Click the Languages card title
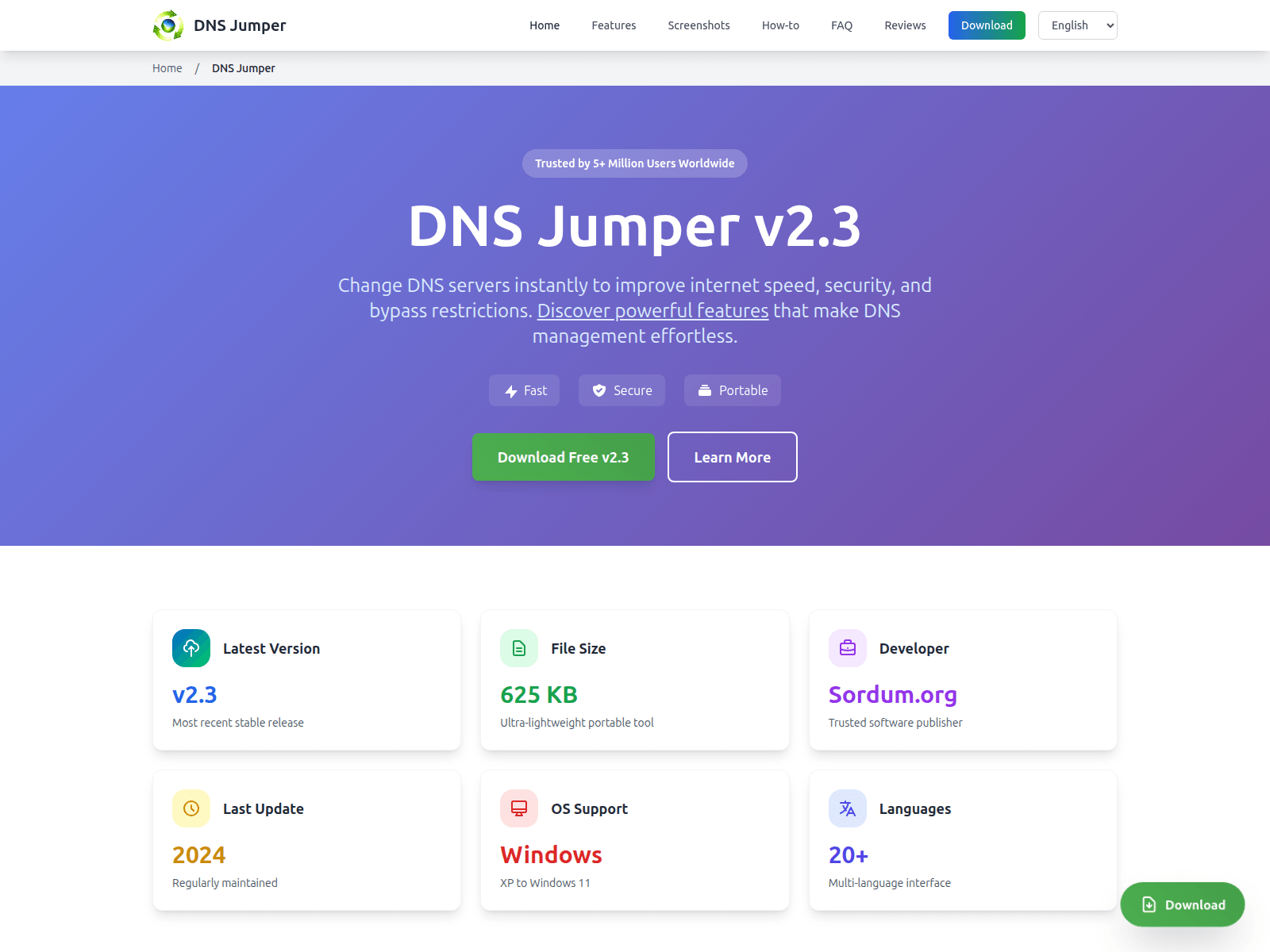 coord(915,808)
